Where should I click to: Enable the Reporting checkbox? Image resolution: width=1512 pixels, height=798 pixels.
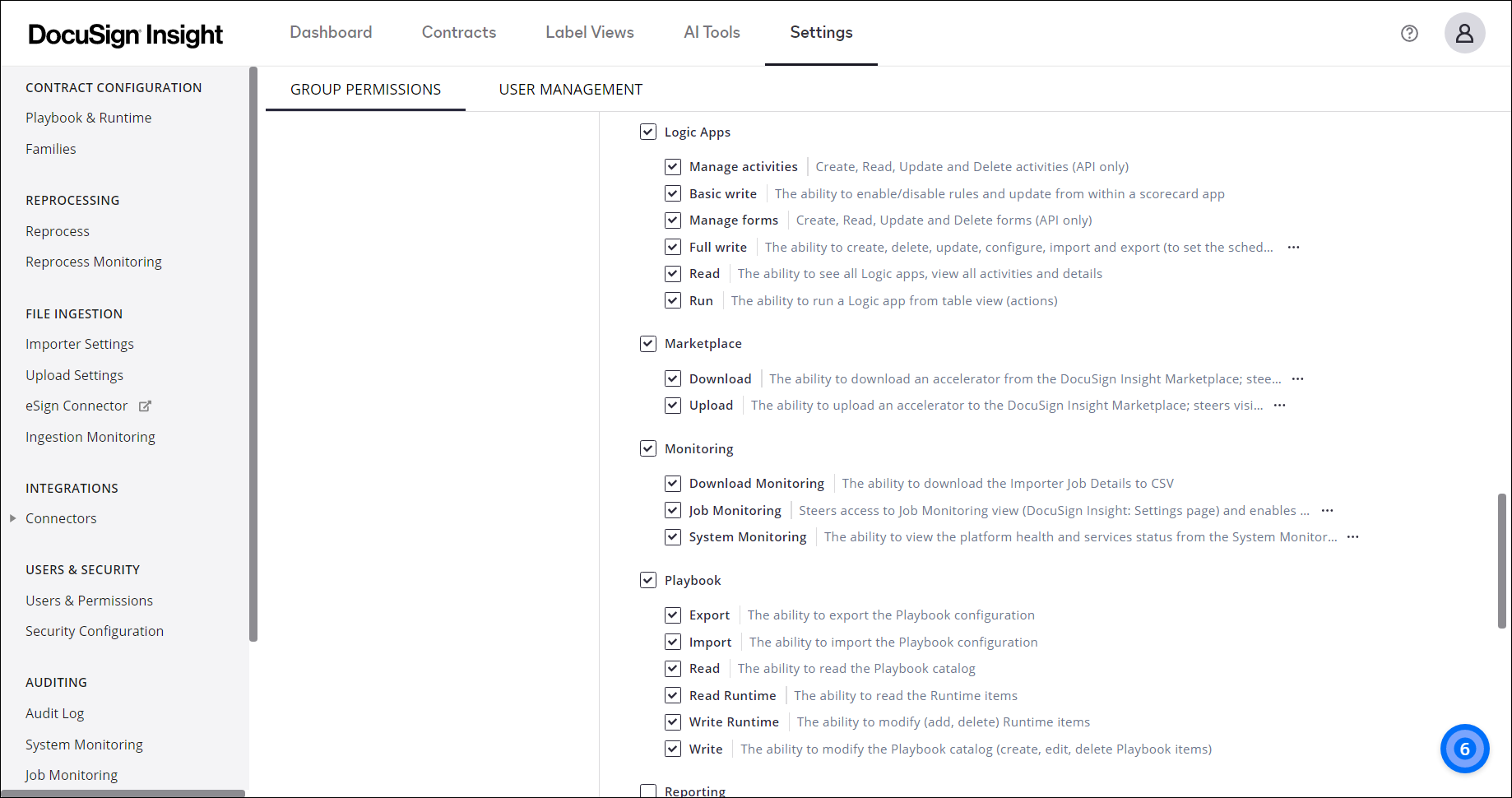tap(648, 790)
